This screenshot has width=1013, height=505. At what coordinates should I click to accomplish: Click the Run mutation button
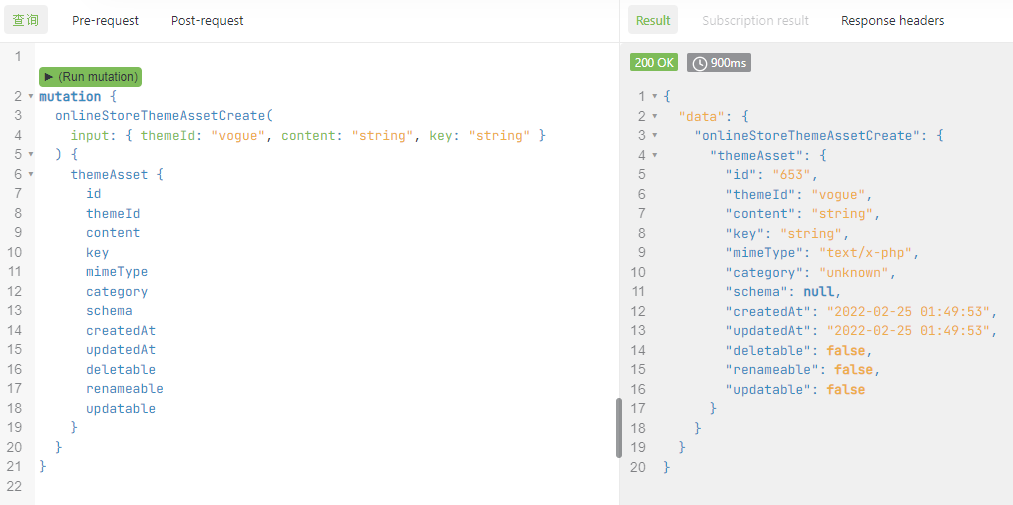click(x=90, y=77)
